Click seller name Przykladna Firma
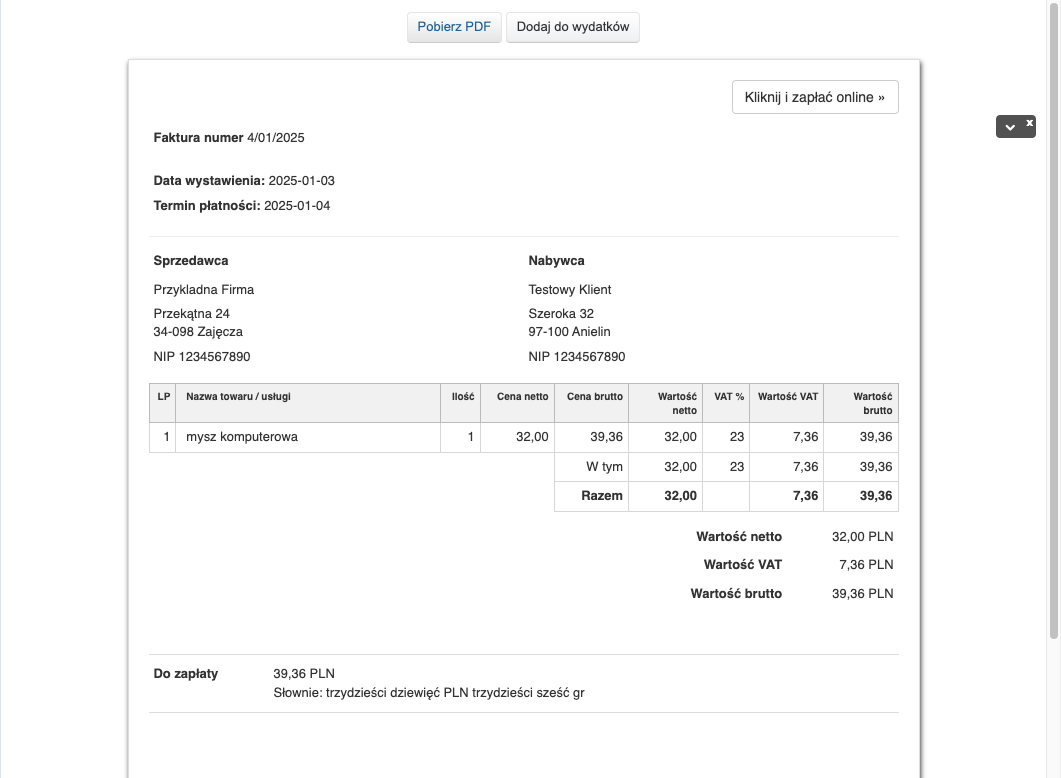The height and width of the screenshot is (778, 1061). tap(204, 290)
